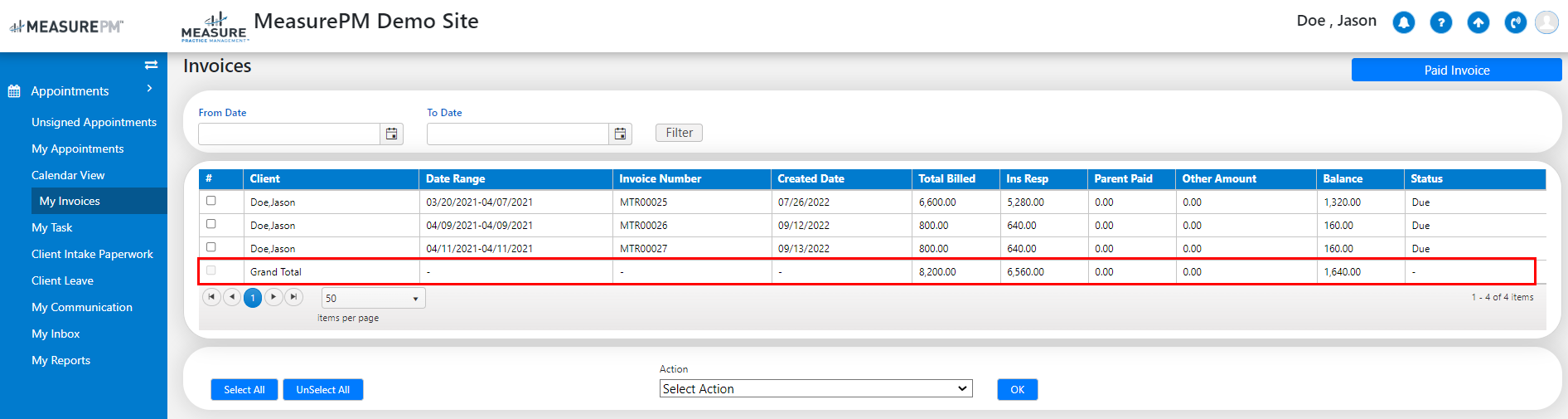
Task: Click page number 1 in pager
Action: point(253,297)
